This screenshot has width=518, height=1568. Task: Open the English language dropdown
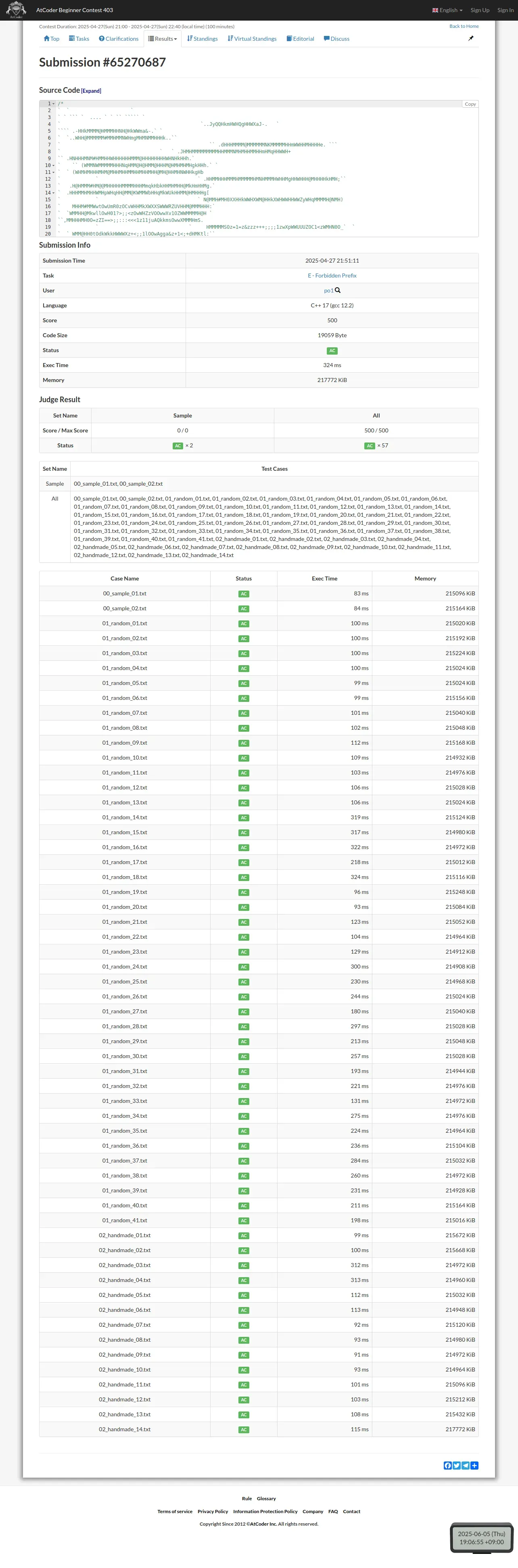[447, 10]
